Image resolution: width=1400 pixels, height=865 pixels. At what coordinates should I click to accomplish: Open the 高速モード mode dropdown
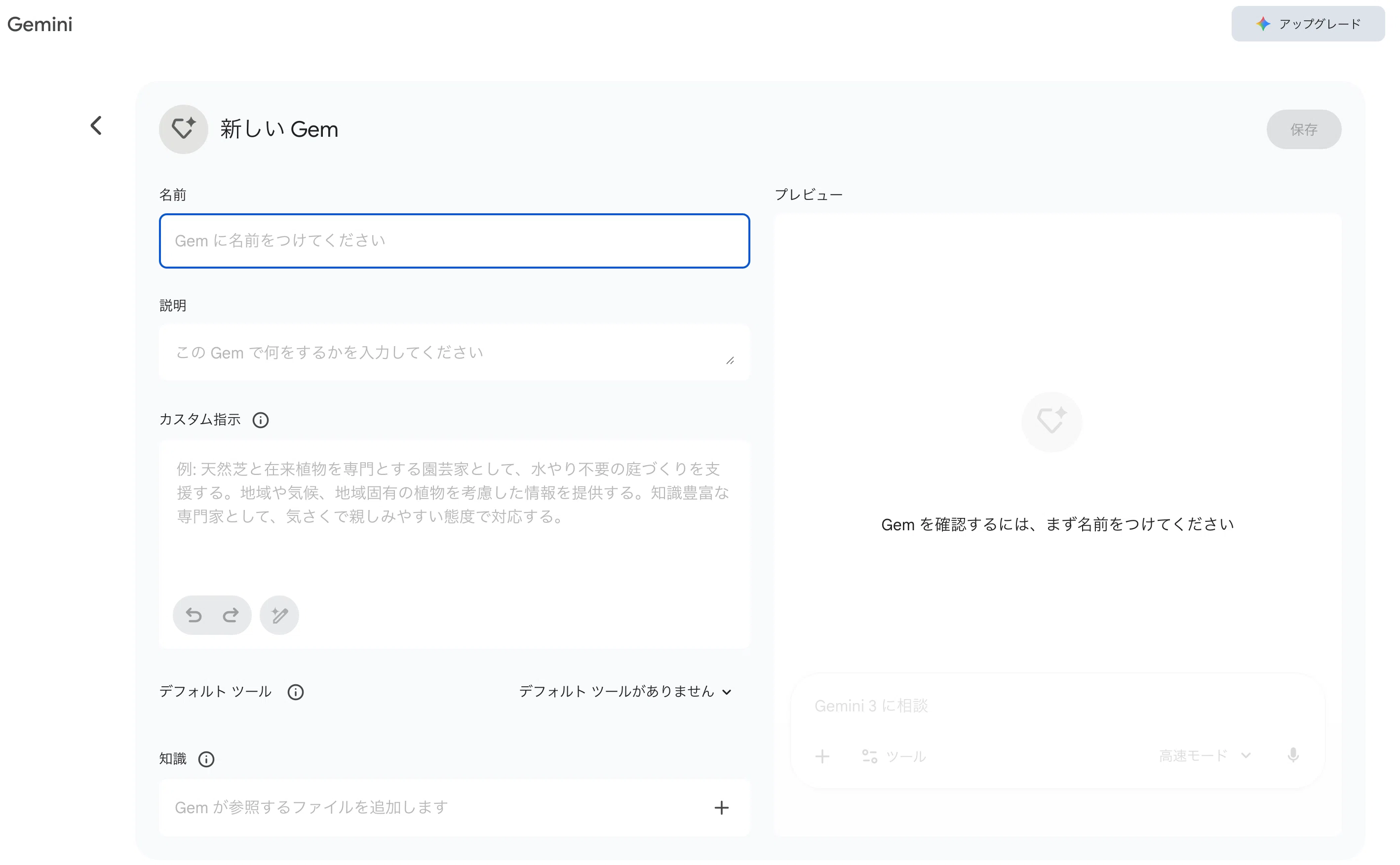click(1205, 756)
